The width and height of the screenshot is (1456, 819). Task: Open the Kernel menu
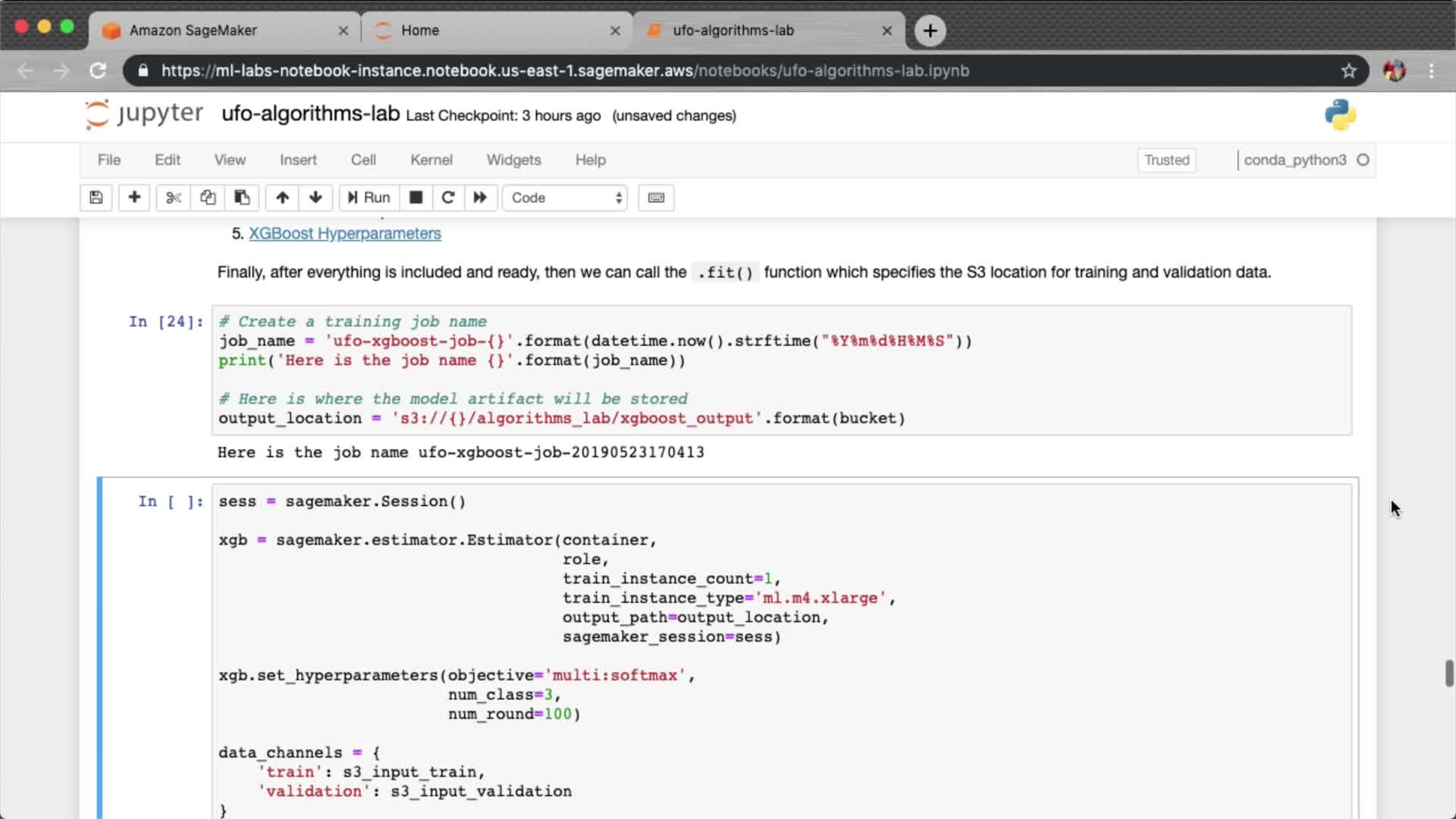pyautogui.click(x=431, y=160)
